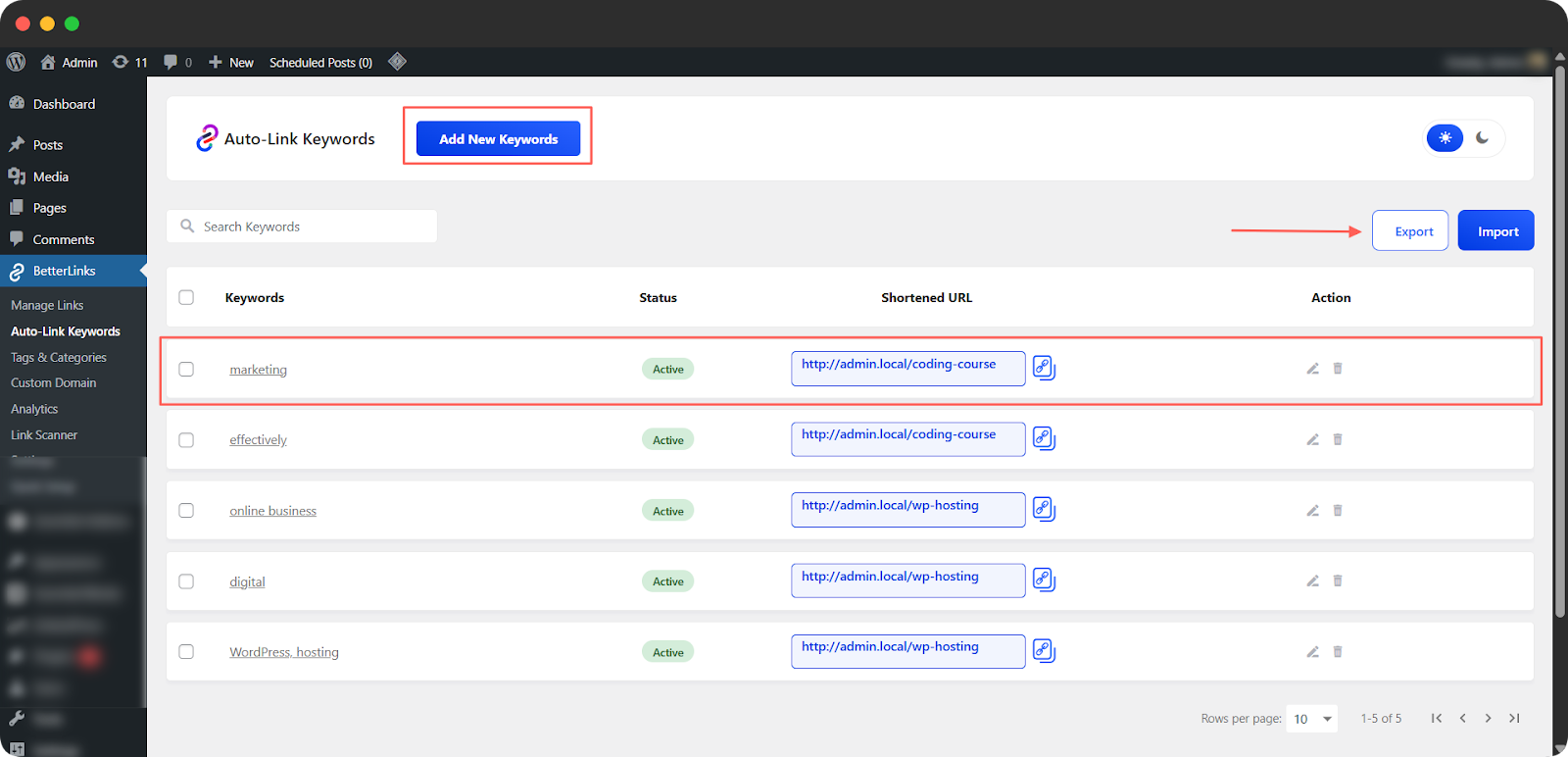The width and height of the screenshot is (1568, 757).
Task: Go to the previous page of results
Action: click(1463, 718)
